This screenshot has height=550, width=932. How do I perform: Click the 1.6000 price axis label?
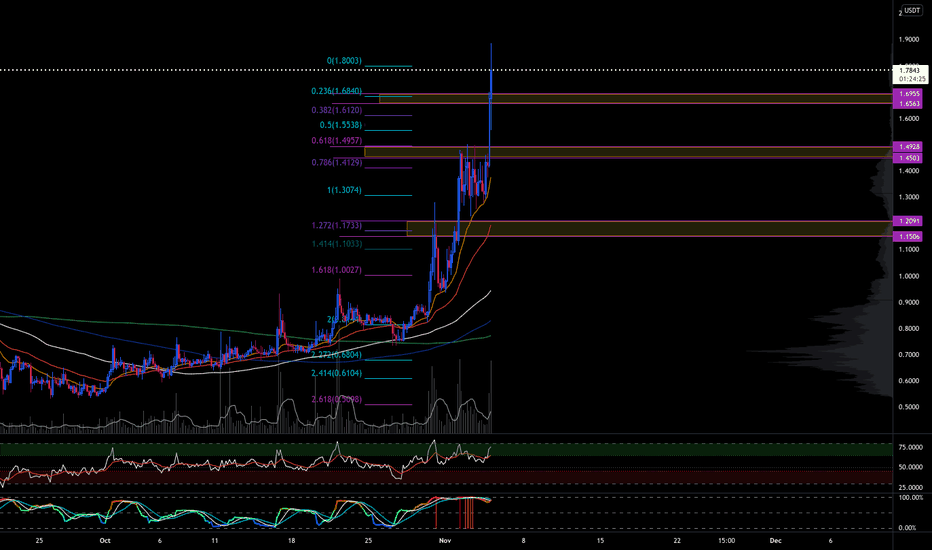(909, 118)
